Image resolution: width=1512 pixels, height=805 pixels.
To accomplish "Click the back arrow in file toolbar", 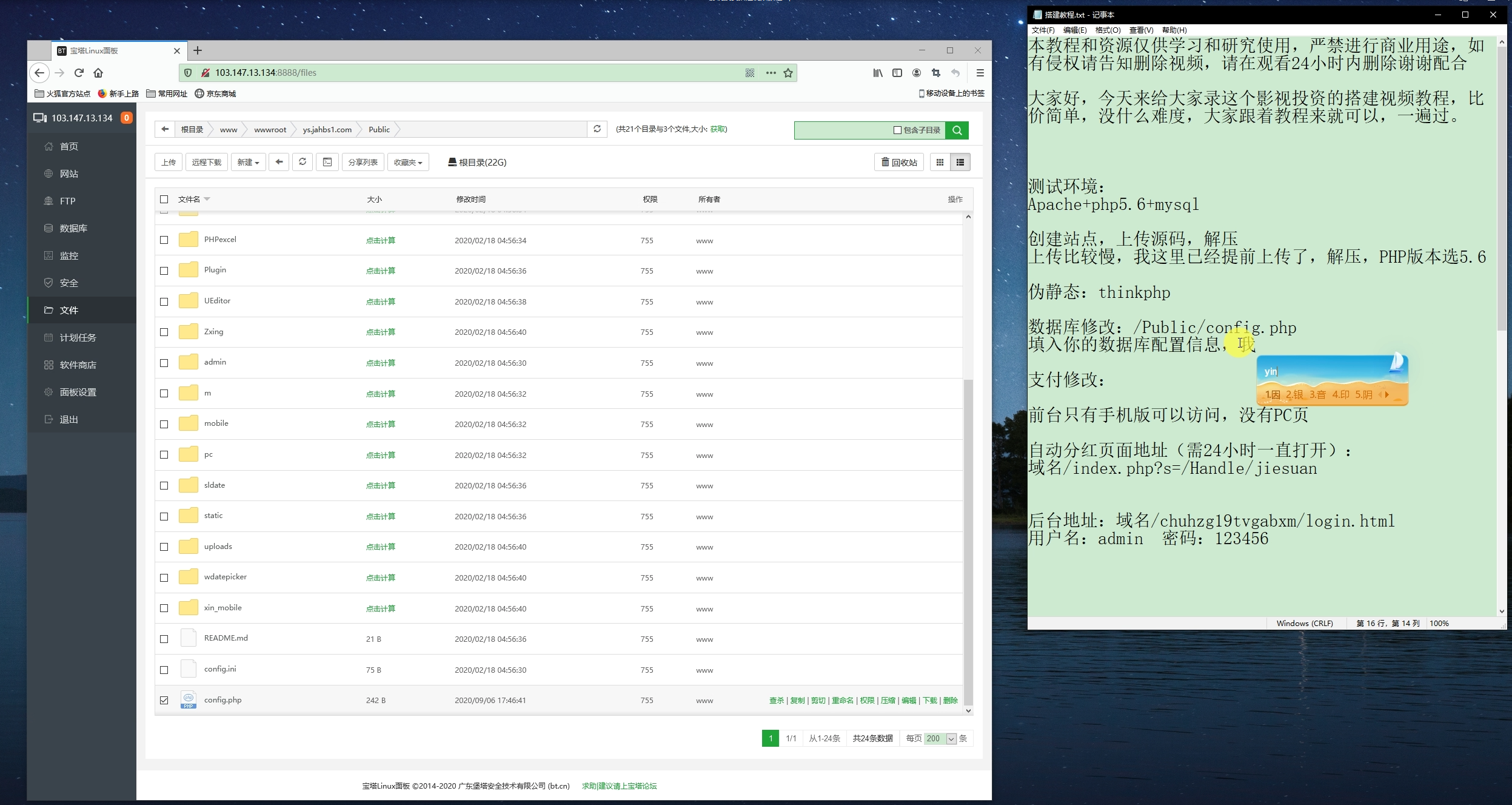I will [x=279, y=162].
